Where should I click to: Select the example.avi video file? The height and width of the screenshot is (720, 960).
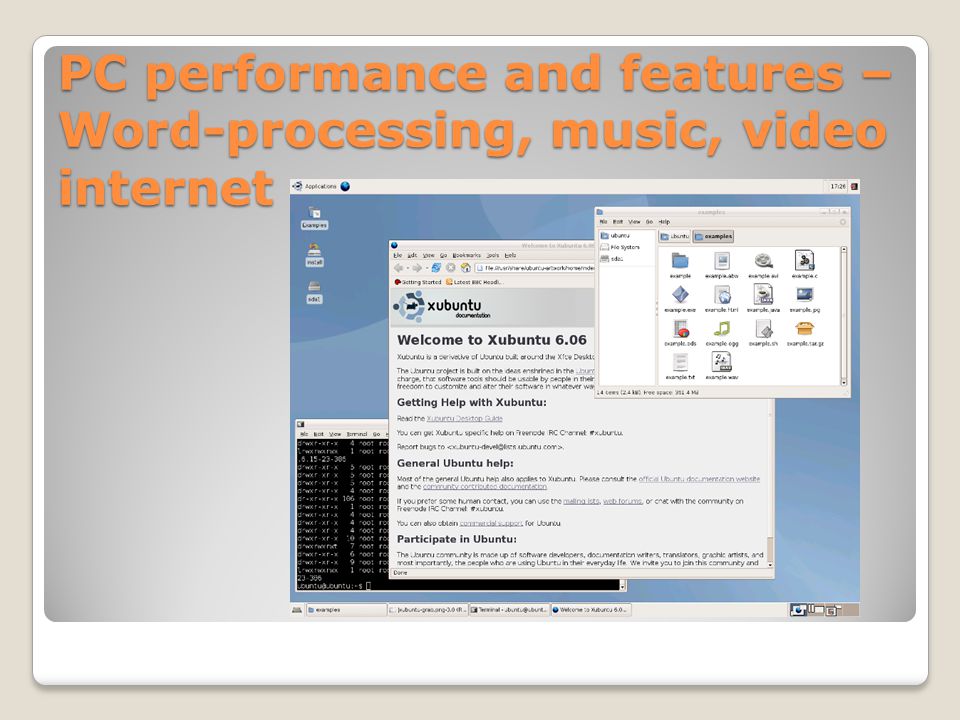tap(763, 265)
